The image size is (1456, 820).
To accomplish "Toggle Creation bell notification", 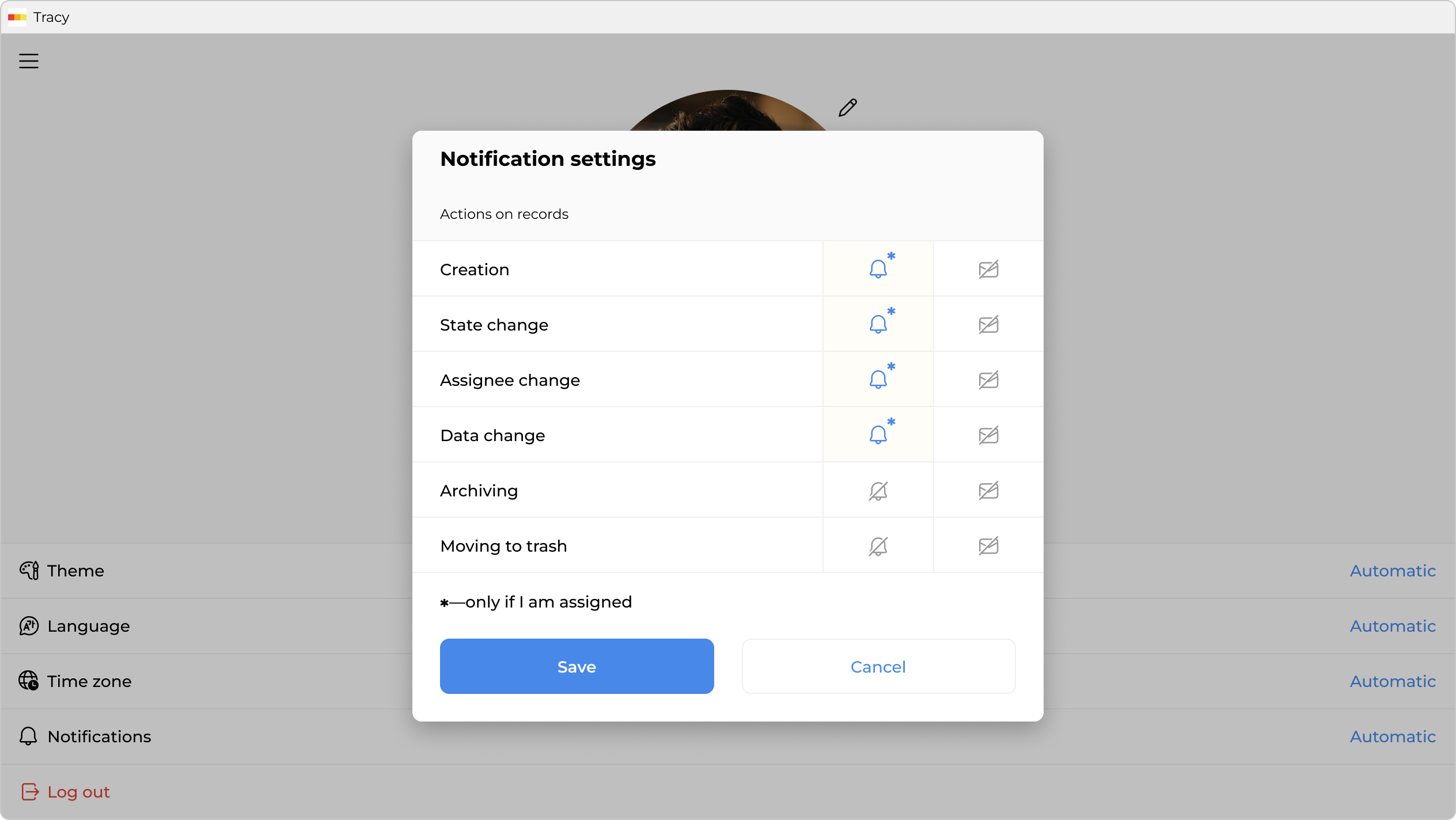I will [x=878, y=269].
